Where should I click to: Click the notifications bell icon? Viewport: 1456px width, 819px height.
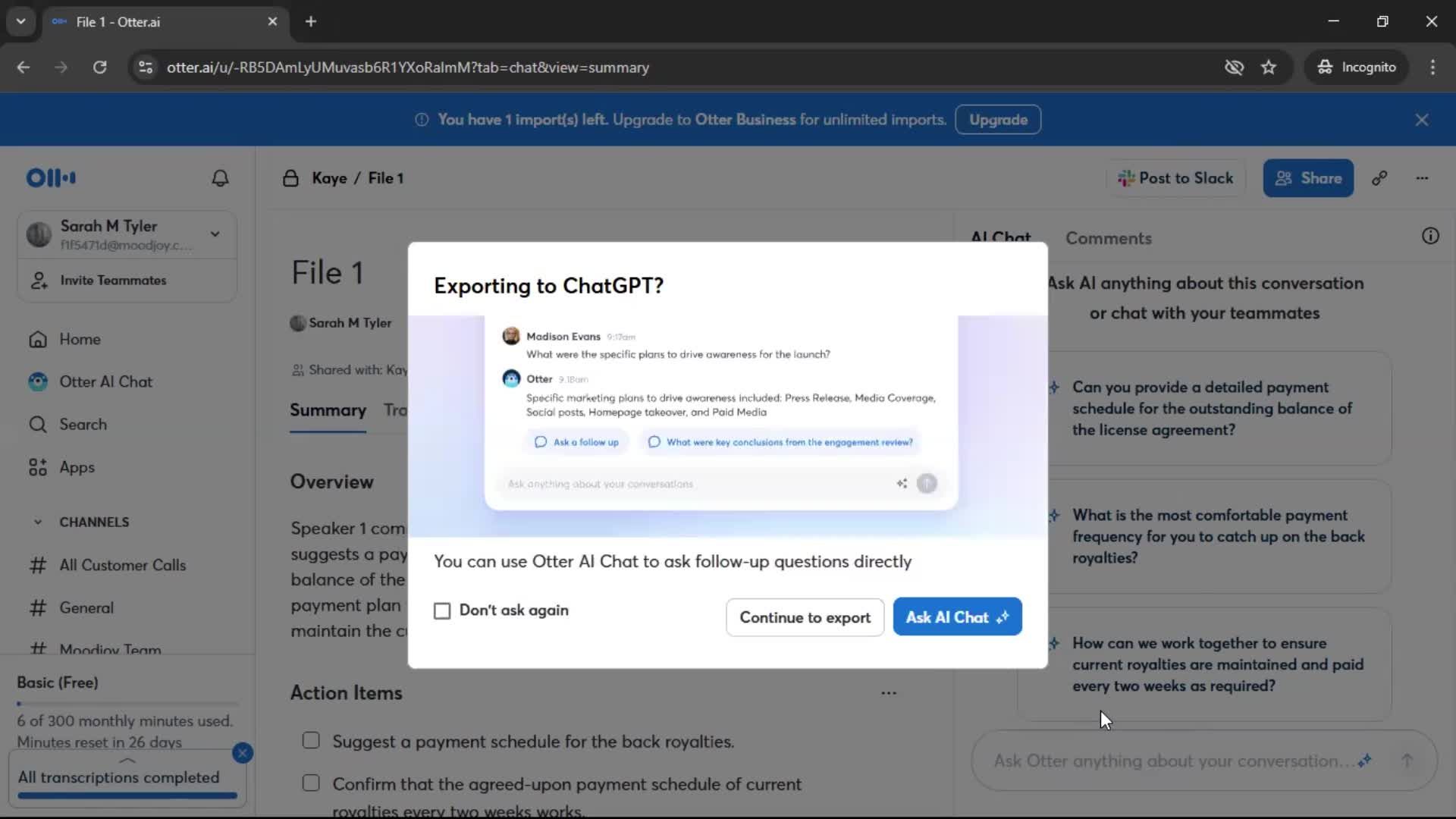(220, 178)
